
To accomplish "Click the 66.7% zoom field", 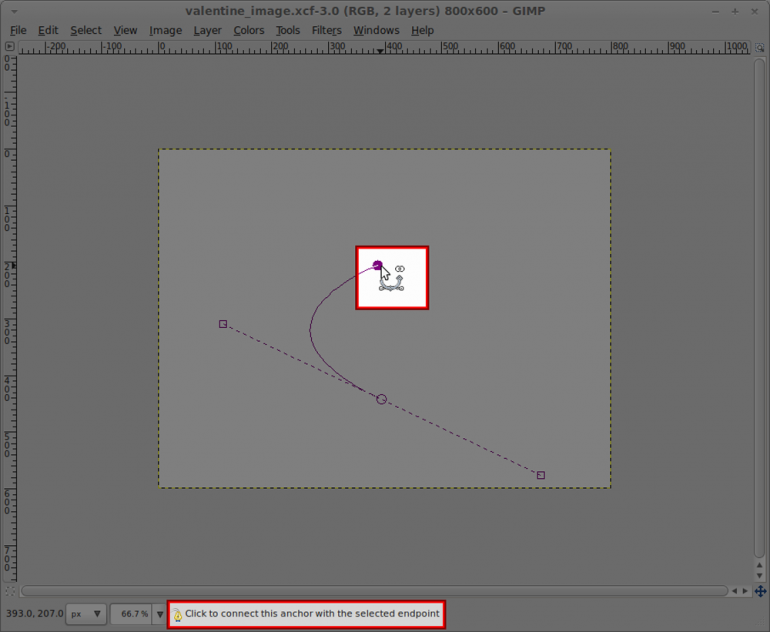I will 133,614.
